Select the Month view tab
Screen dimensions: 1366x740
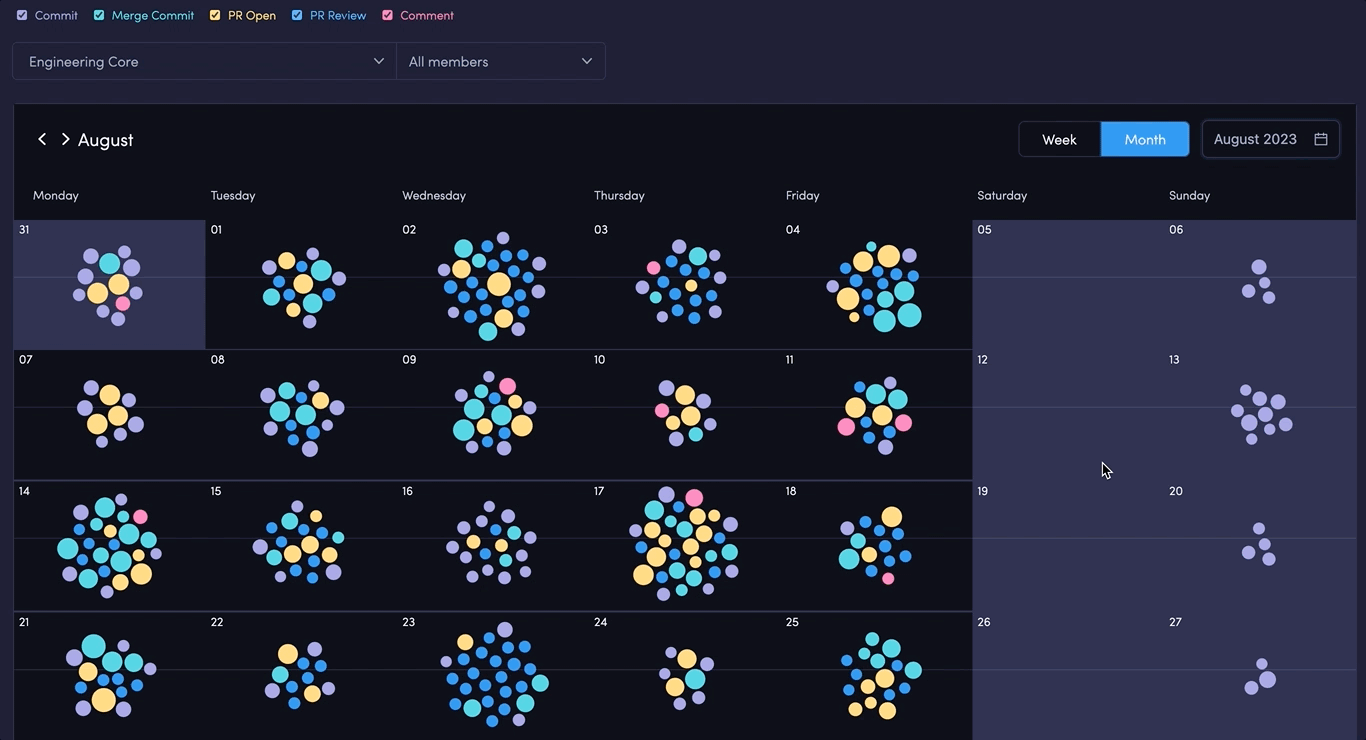click(x=1144, y=139)
